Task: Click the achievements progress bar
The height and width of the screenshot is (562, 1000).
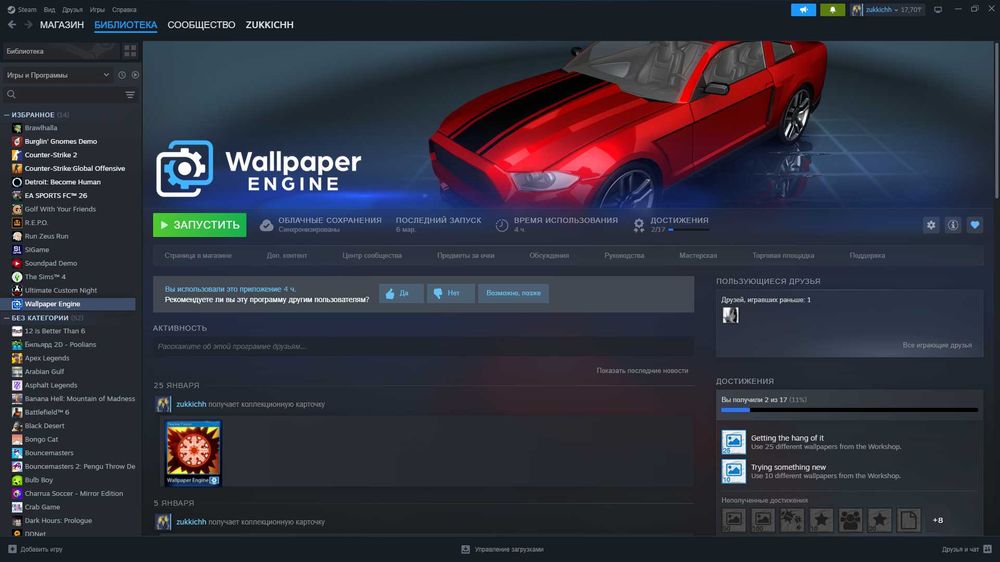Action: (x=849, y=410)
